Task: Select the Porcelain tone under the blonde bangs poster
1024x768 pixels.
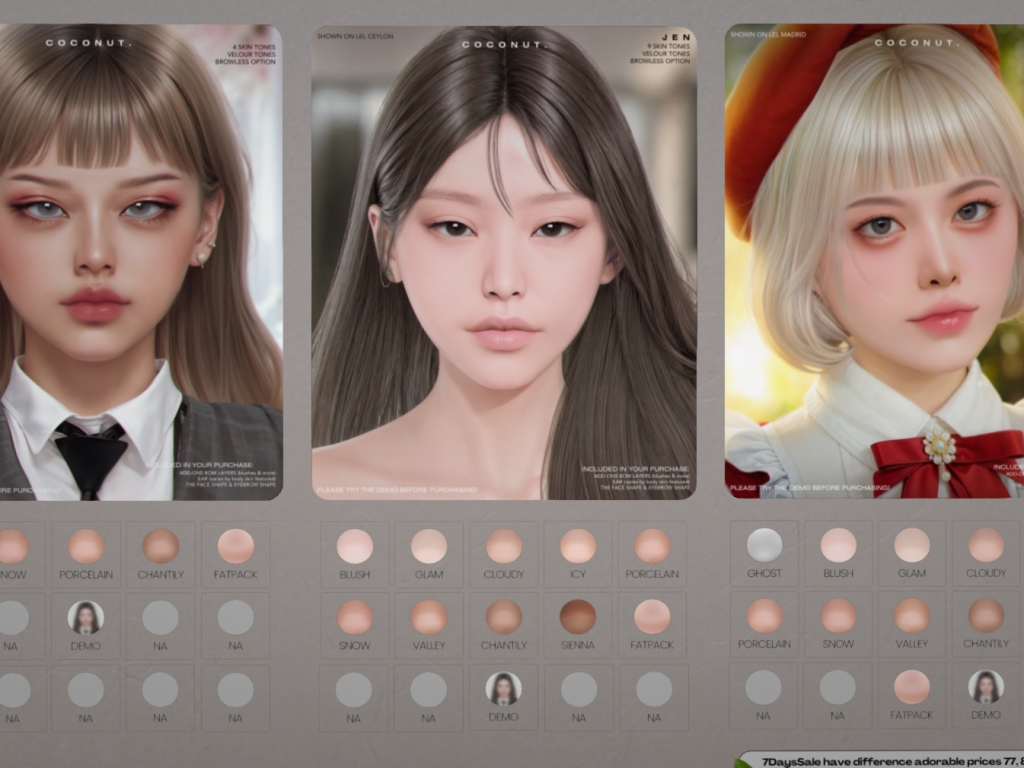Action: pos(86,546)
